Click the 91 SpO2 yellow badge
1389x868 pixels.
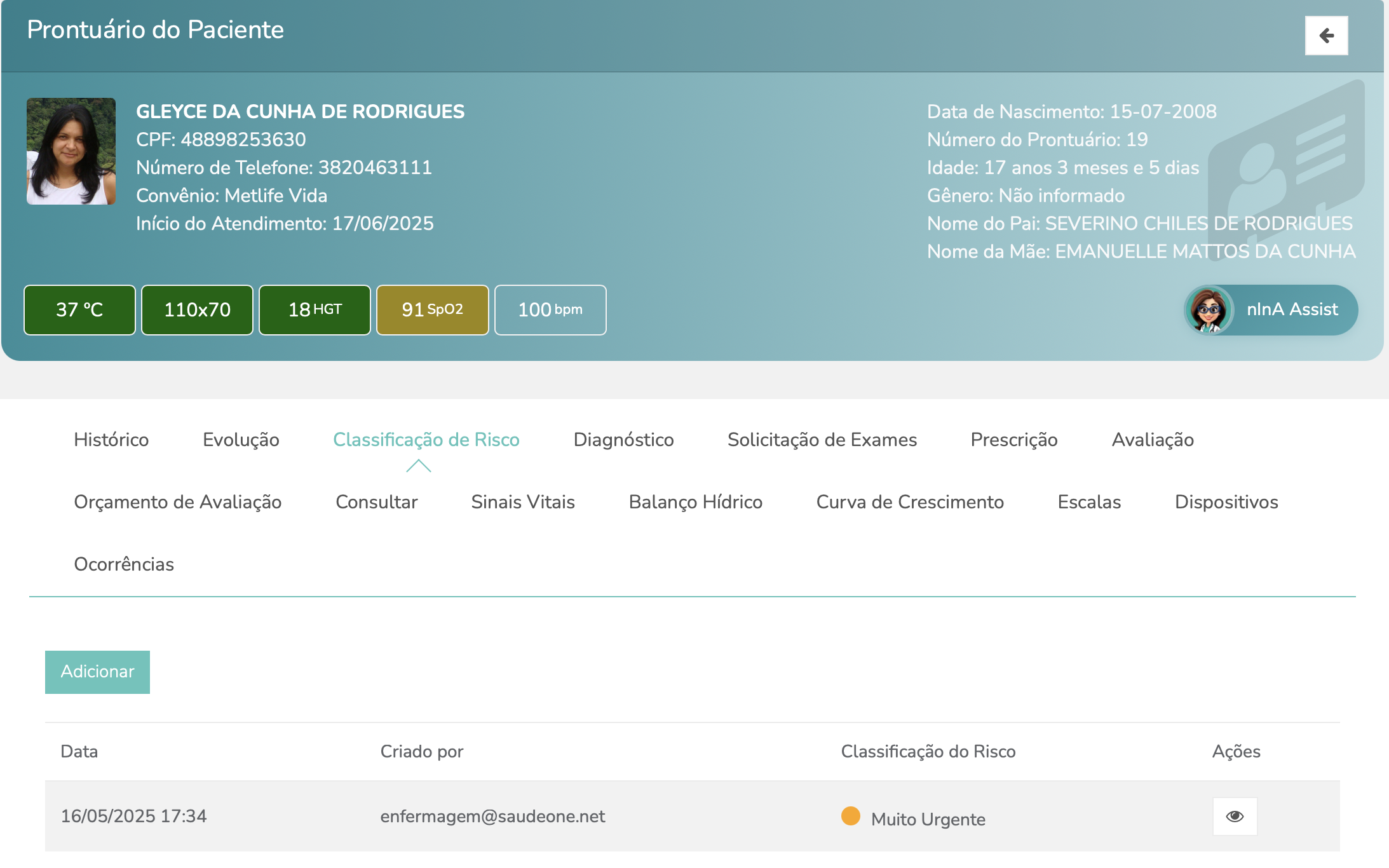coord(432,309)
